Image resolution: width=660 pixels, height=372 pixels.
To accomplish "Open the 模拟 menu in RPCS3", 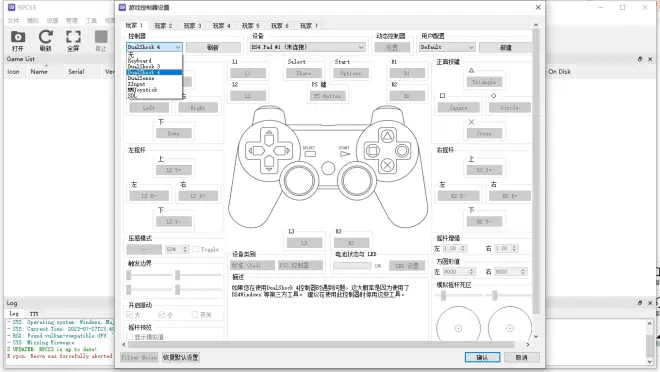I will tap(33, 20).
